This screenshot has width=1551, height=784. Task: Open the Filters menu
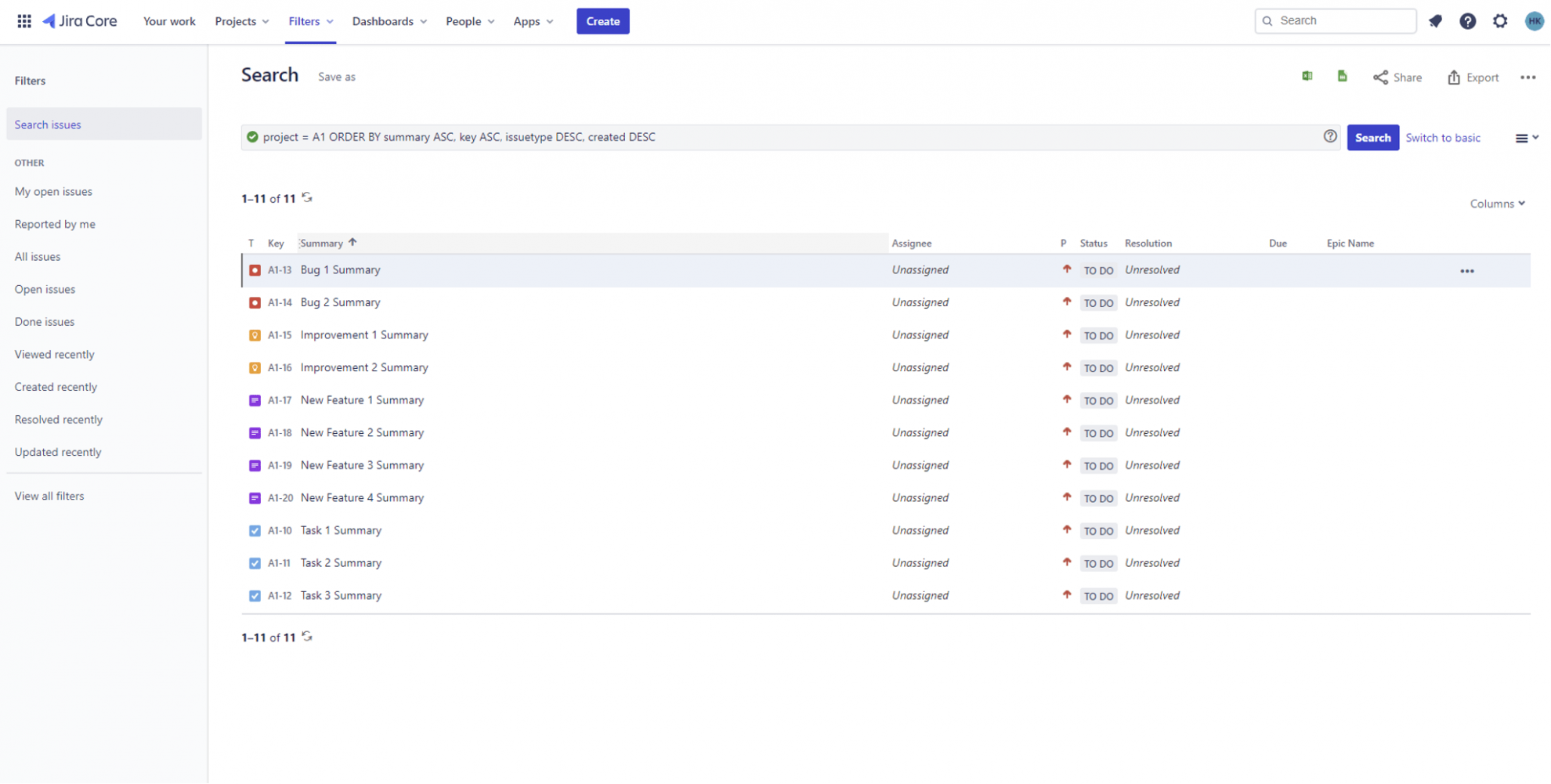point(310,21)
